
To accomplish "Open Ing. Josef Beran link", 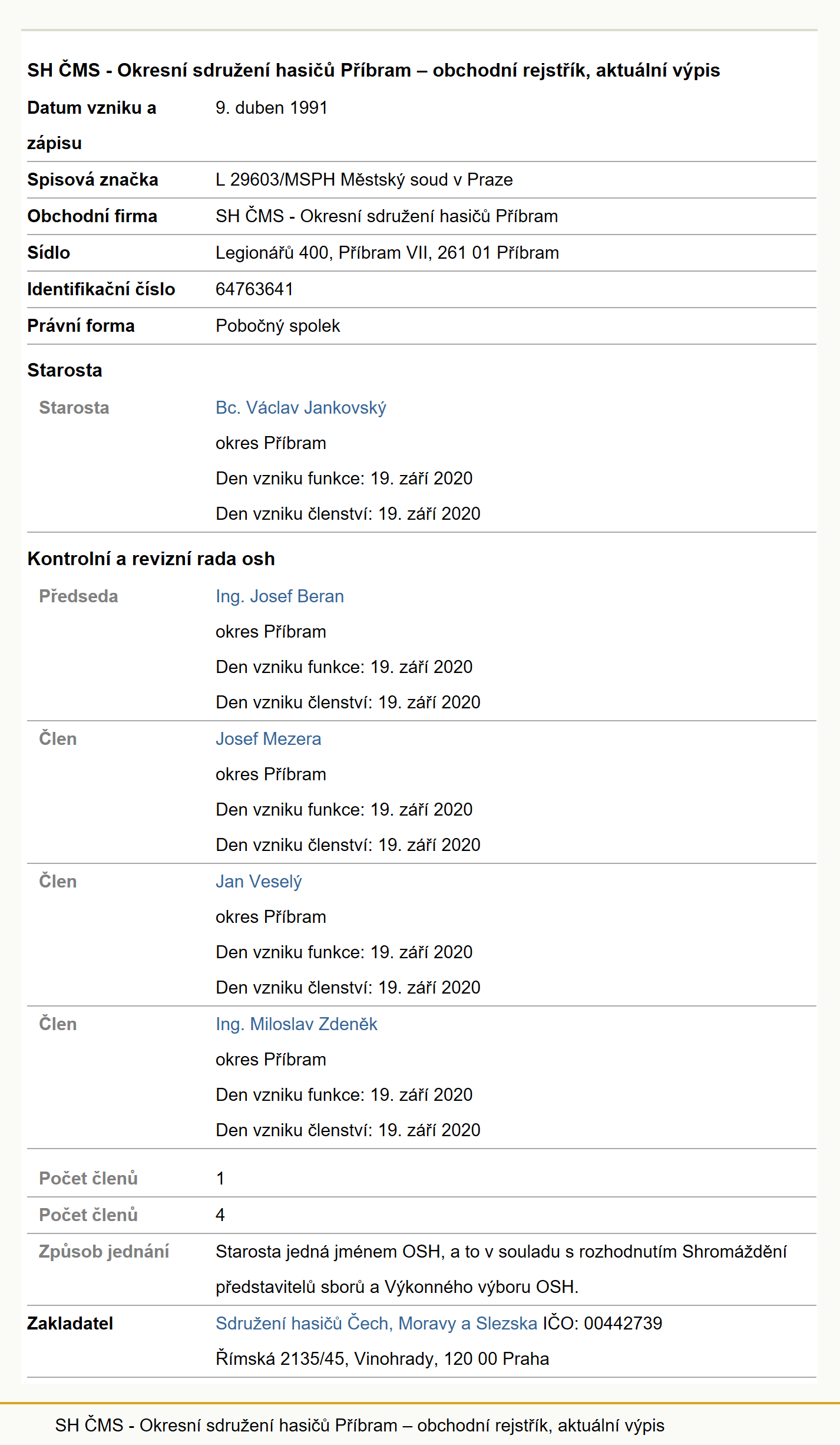I will click(x=279, y=596).
